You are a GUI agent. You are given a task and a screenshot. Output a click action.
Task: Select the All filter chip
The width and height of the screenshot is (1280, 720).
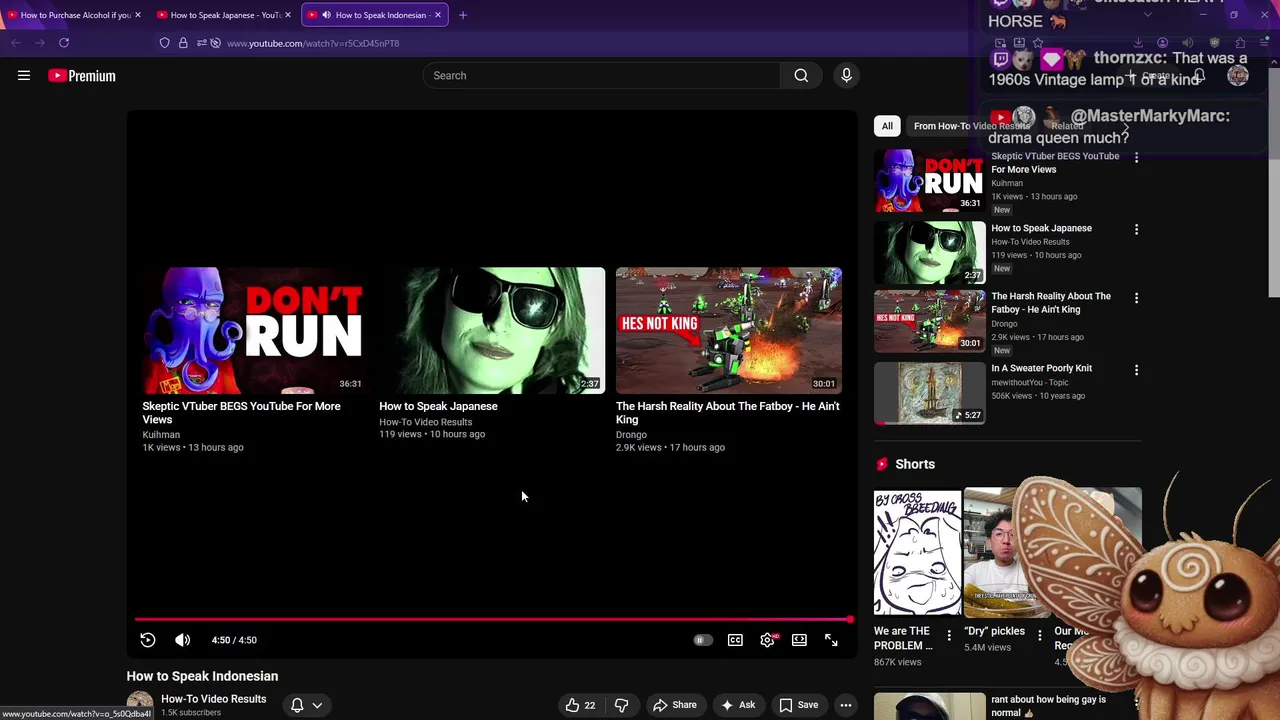pyautogui.click(x=887, y=126)
